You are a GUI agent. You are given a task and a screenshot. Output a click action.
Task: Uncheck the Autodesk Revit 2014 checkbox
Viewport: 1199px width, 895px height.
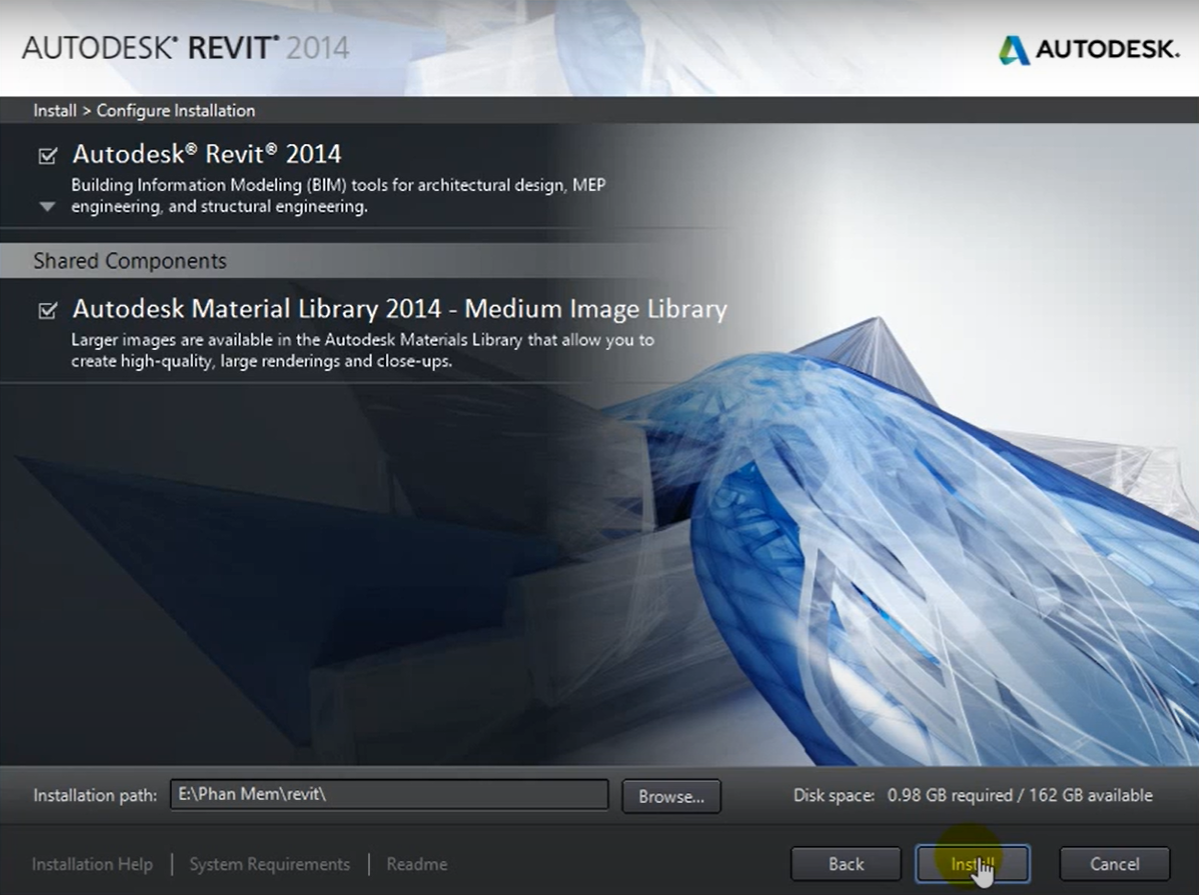tap(47, 156)
